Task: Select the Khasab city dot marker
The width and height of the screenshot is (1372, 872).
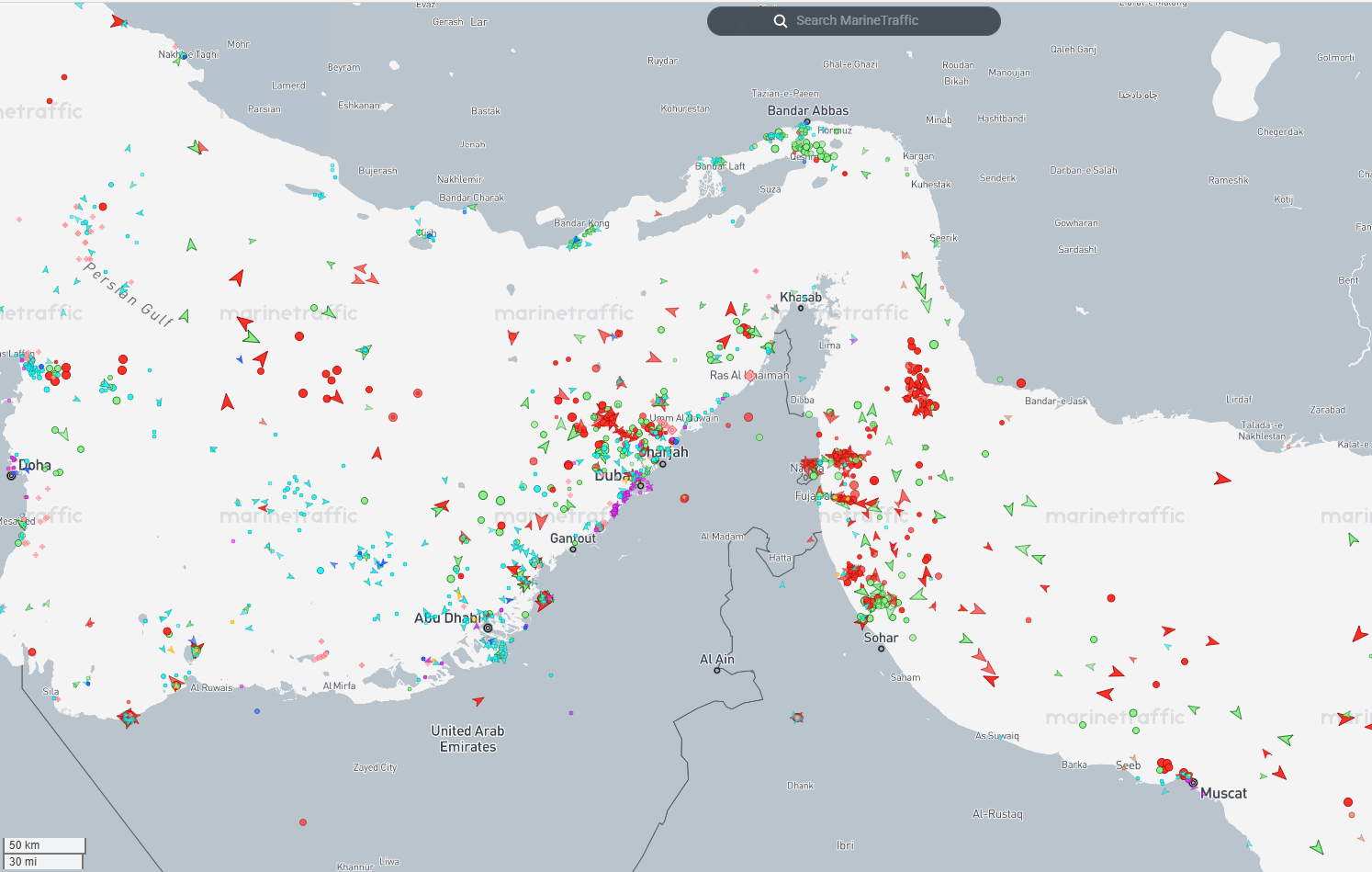Action: pos(800,308)
